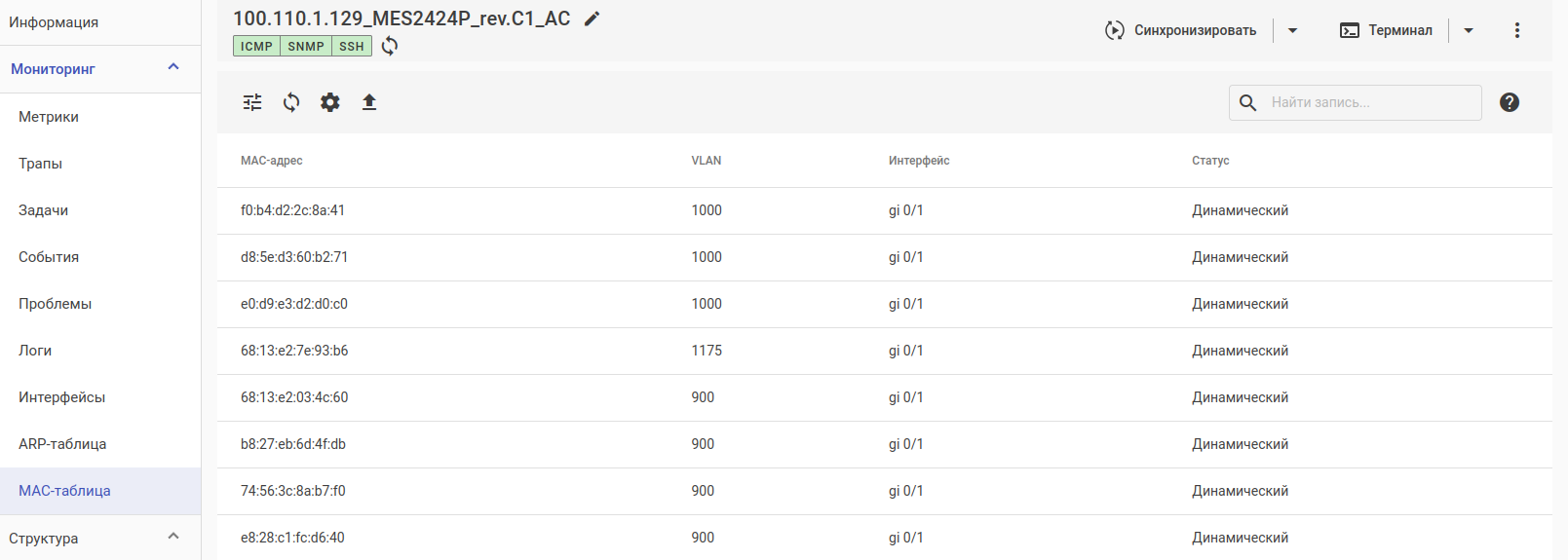
Task: Click the ICMP status badge
Action: point(256,46)
